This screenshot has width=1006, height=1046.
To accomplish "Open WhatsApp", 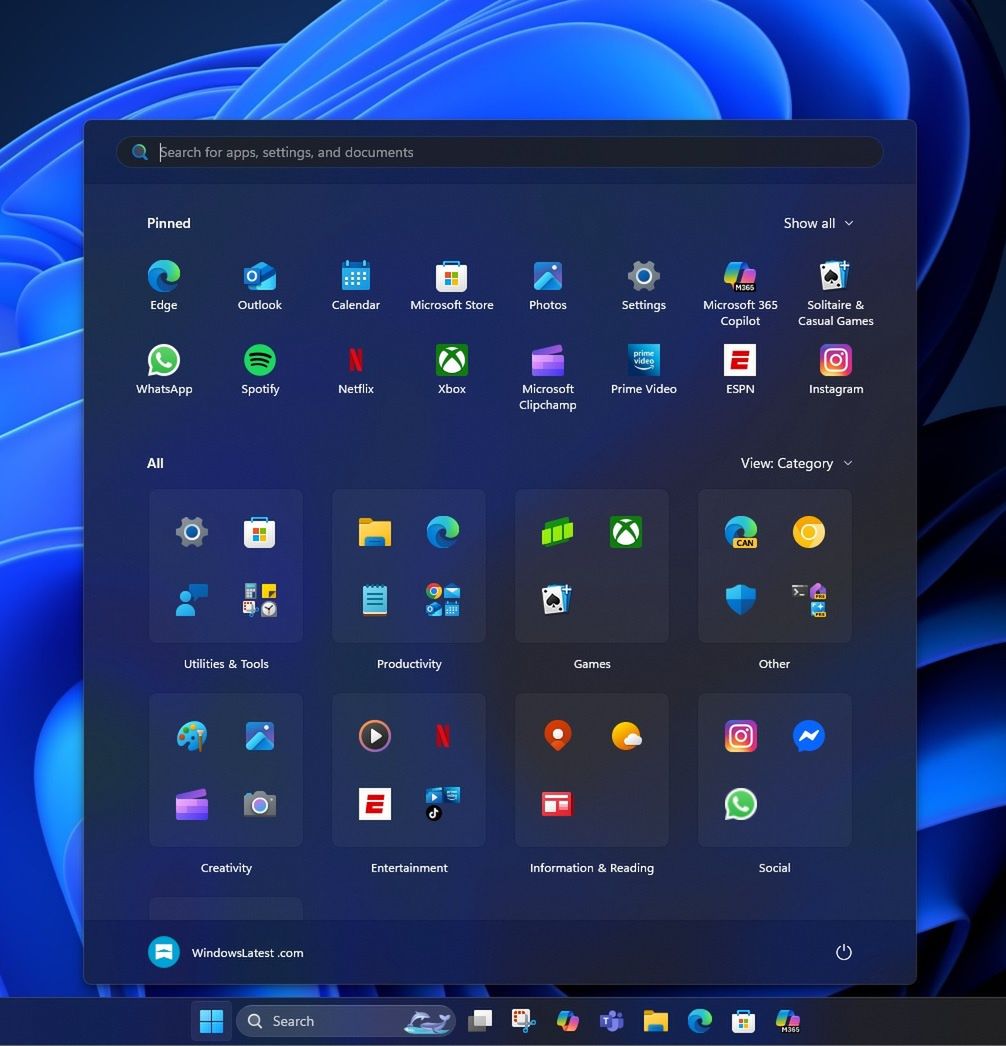I will (x=163, y=360).
